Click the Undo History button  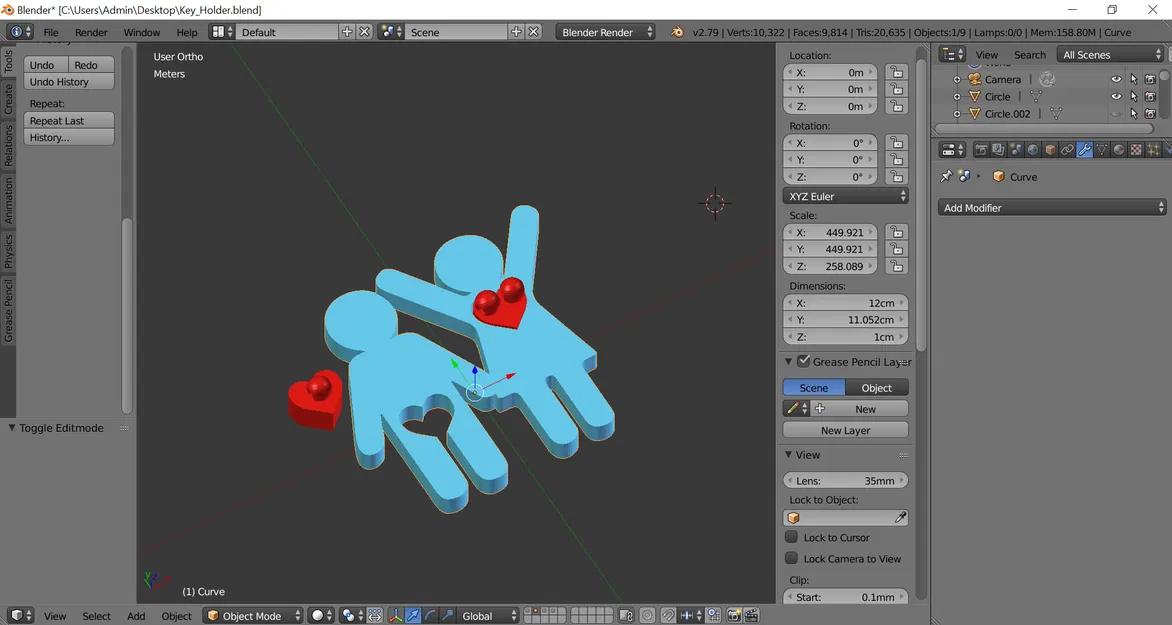(69, 81)
